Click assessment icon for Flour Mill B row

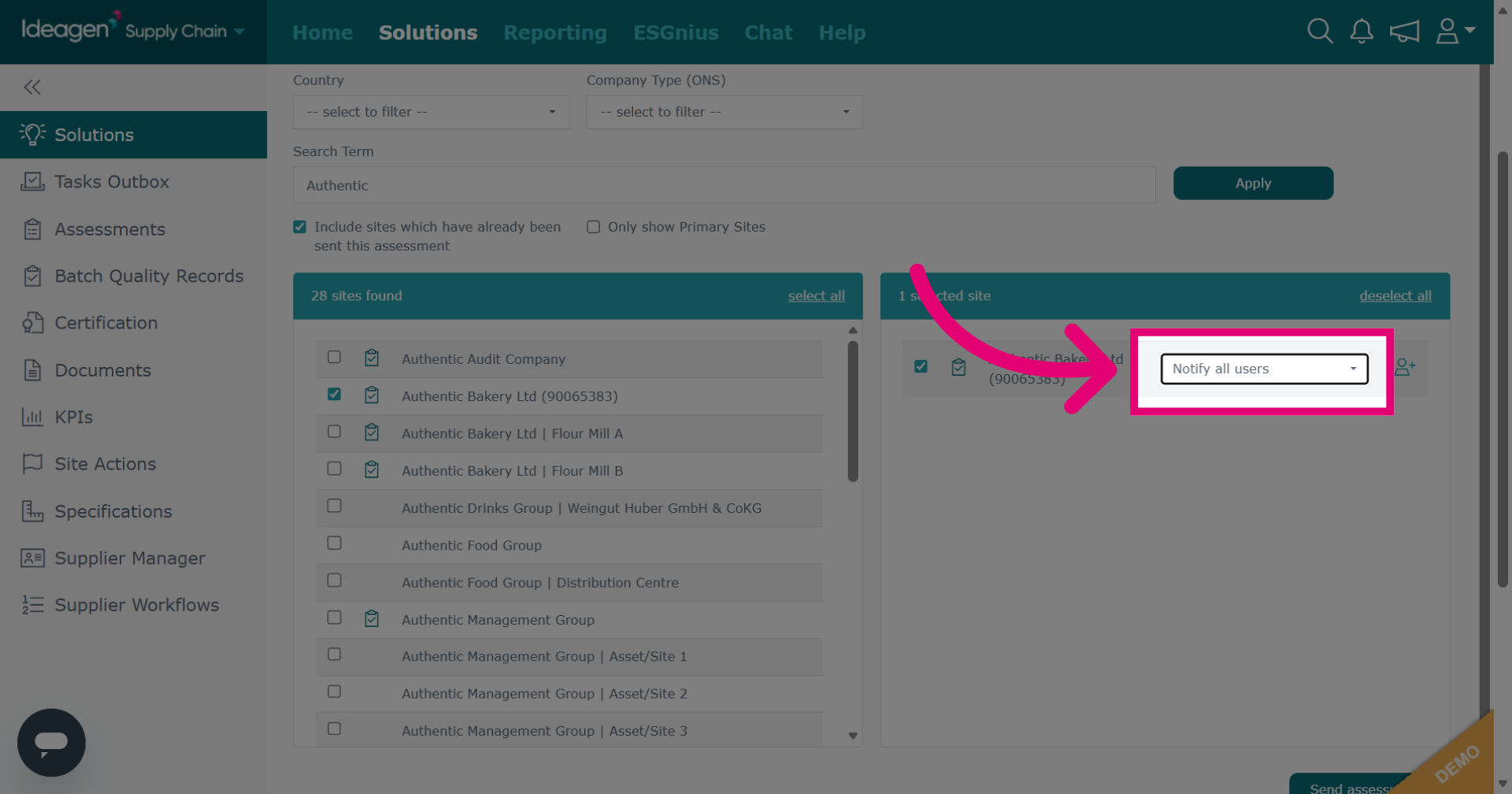coord(372,470)
